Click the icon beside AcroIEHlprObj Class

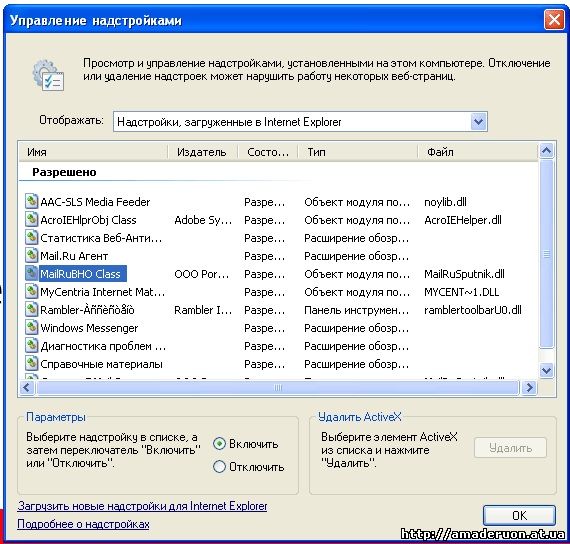[32, 220]
